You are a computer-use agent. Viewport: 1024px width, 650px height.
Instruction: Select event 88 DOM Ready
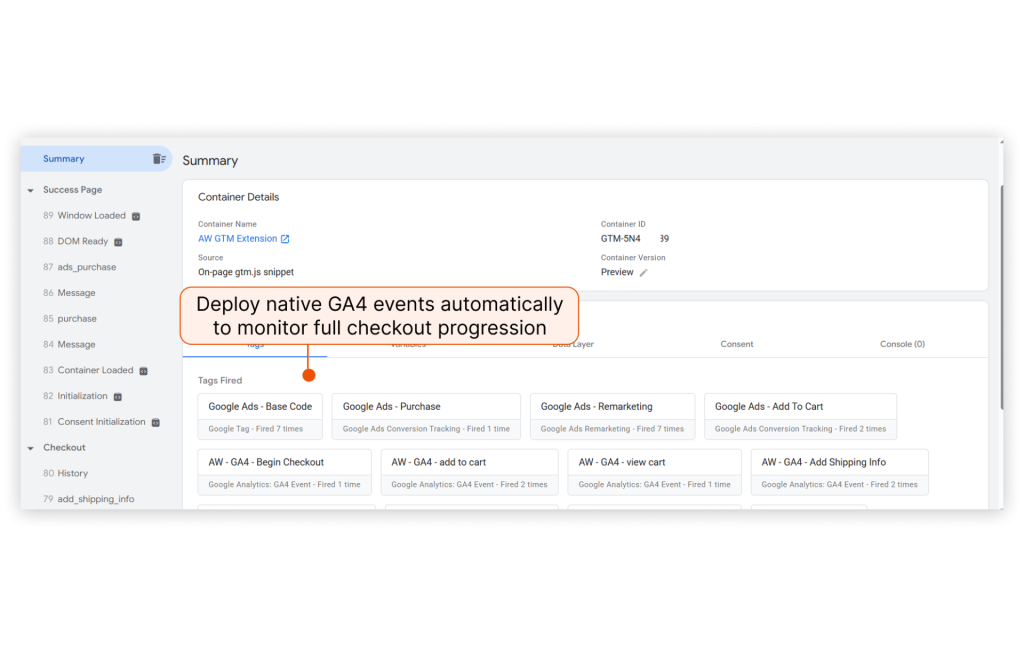coord(76,241)
